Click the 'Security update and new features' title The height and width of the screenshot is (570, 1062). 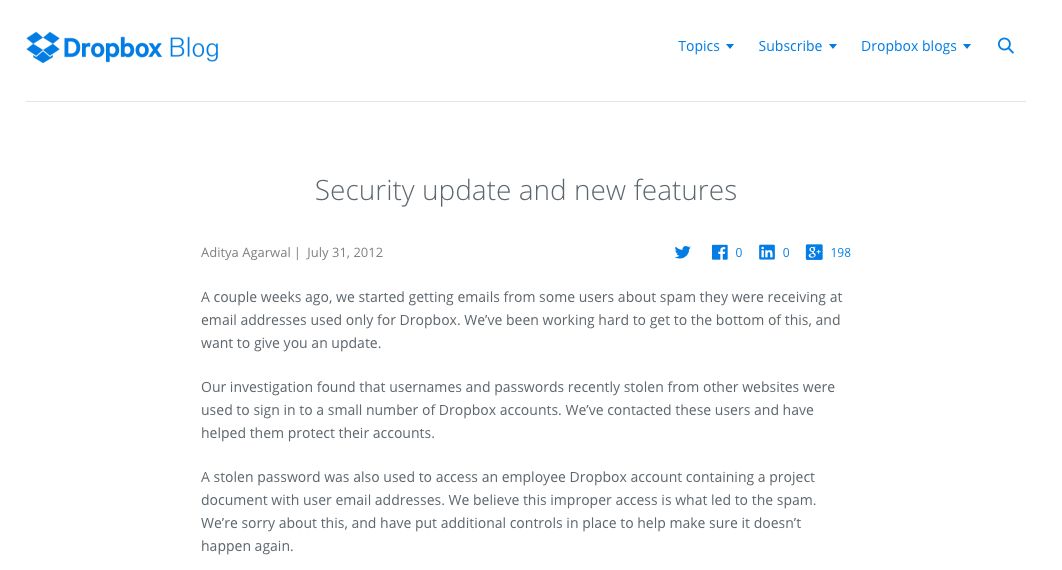click(526, 190)
